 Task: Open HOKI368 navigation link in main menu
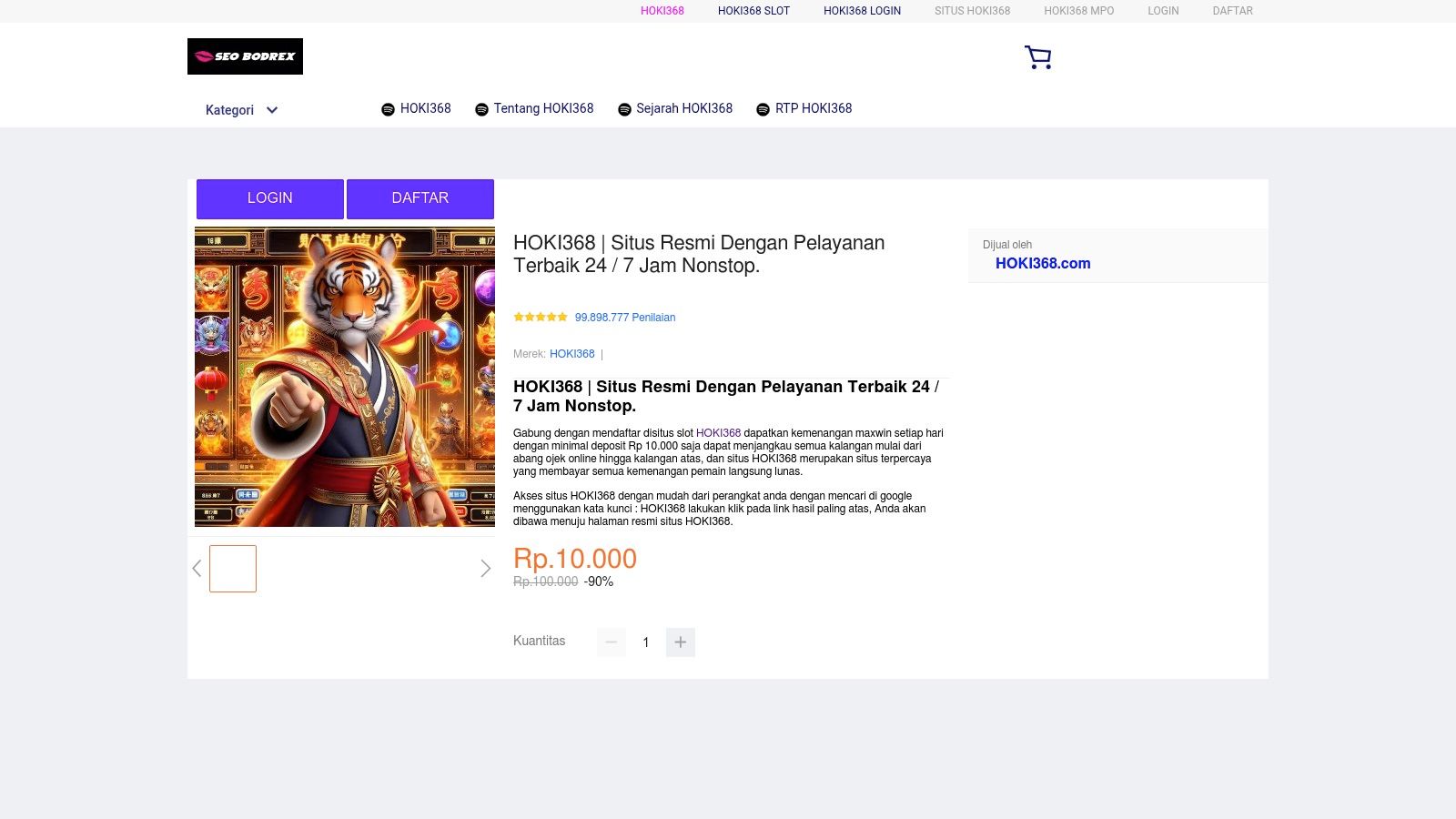tap(425, 108)
